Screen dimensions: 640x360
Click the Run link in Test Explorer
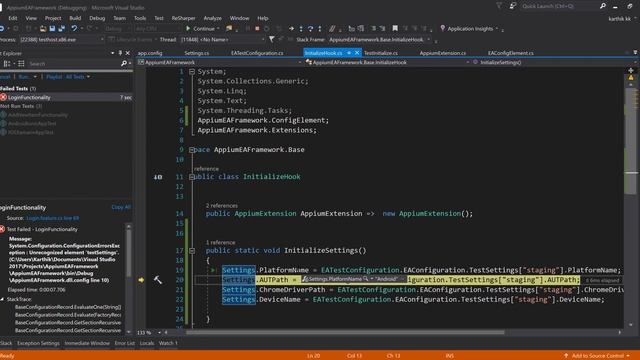click(x=24, y=77)
